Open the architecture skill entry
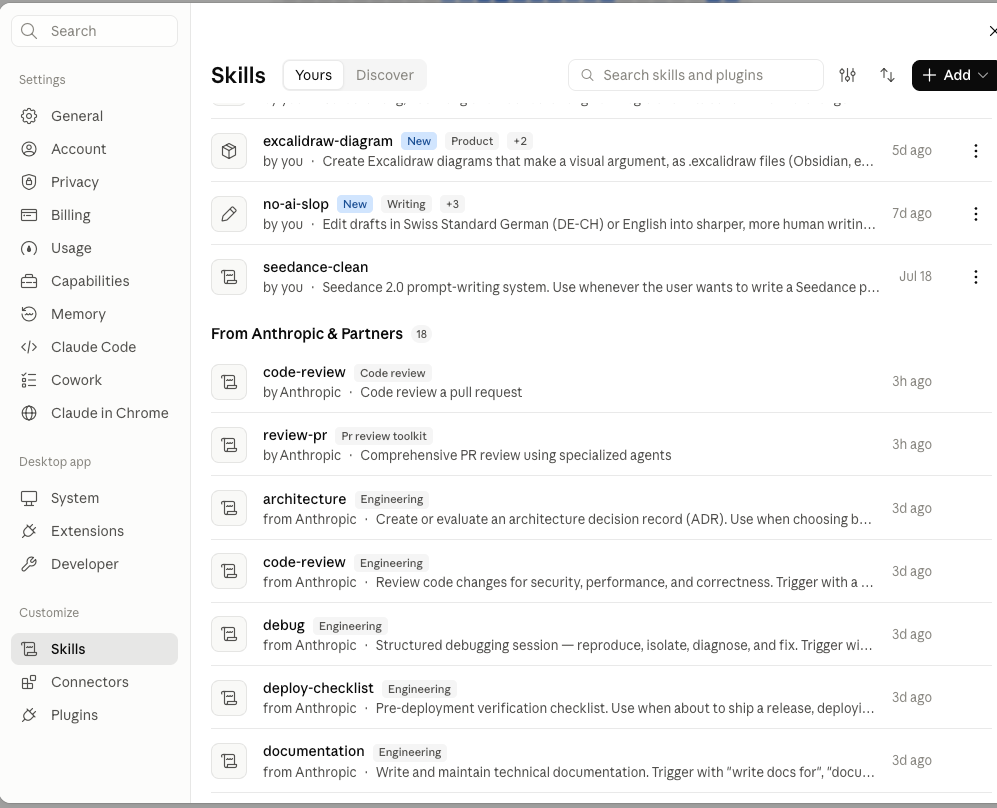 601,508
